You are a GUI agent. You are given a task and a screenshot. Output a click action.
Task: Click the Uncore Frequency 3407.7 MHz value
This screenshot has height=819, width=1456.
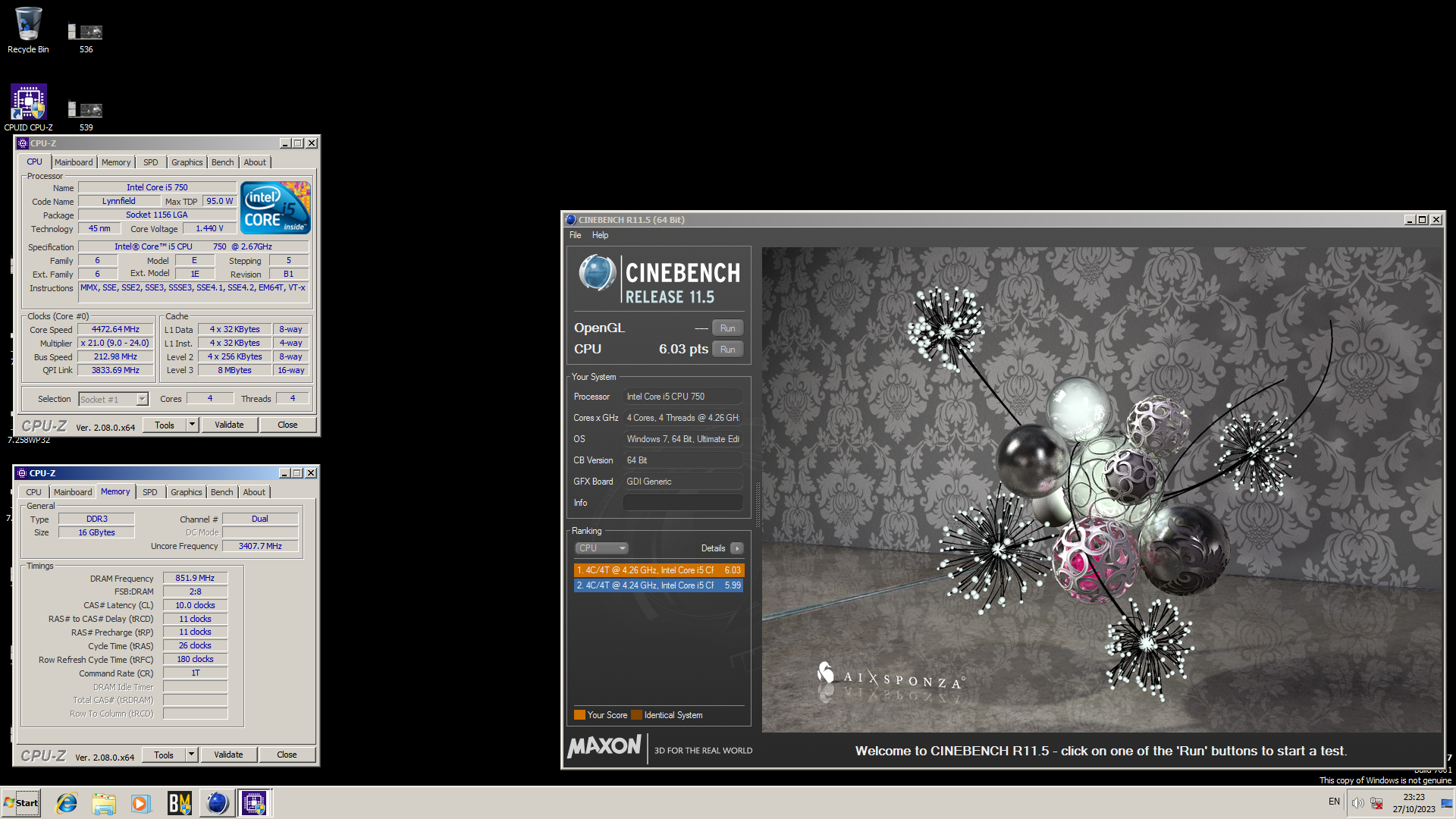(x=260, y=546)
